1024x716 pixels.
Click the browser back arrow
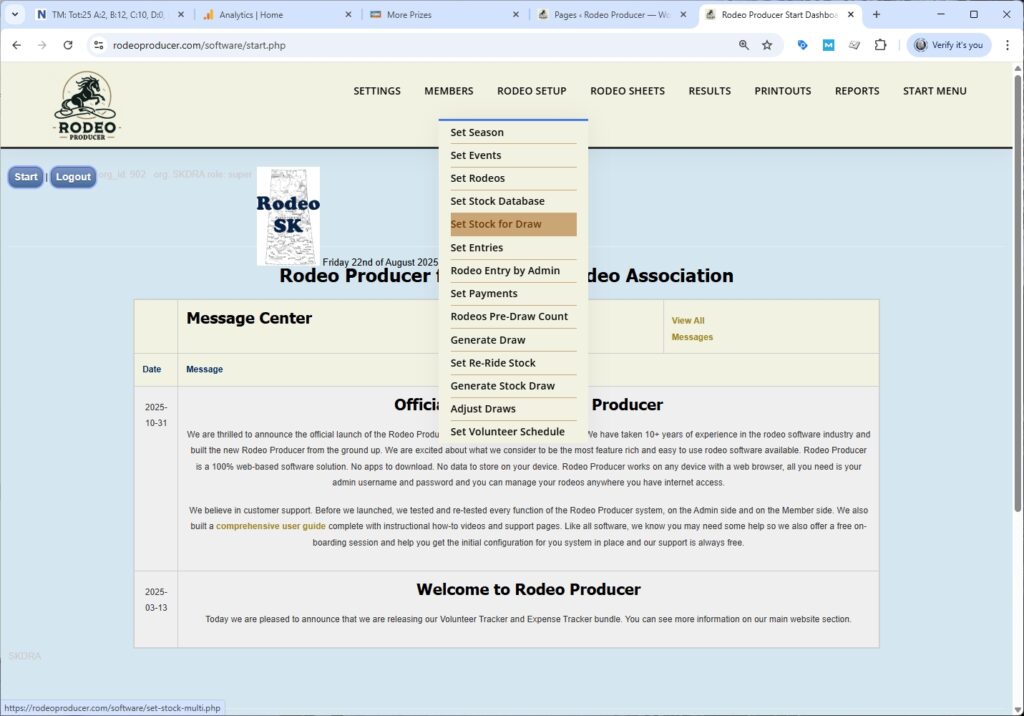click(x=16, y=45)
